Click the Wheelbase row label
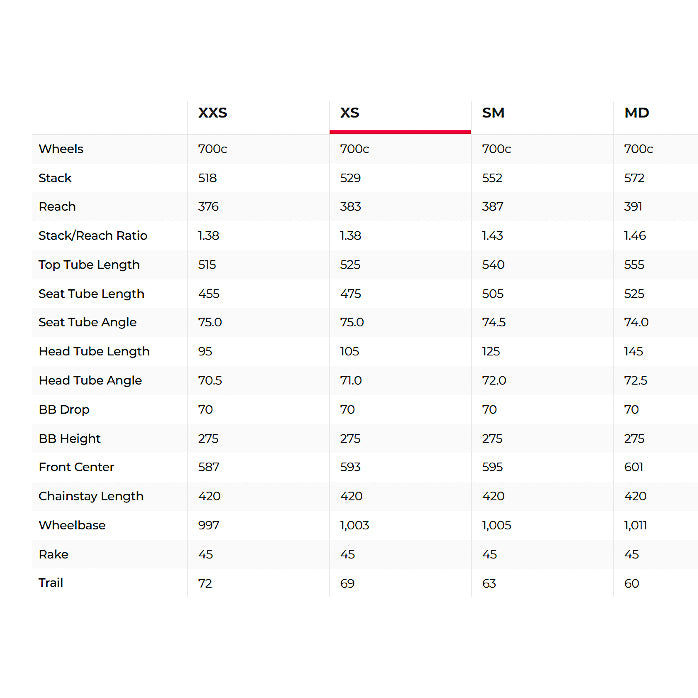 [x=72, y=525]
